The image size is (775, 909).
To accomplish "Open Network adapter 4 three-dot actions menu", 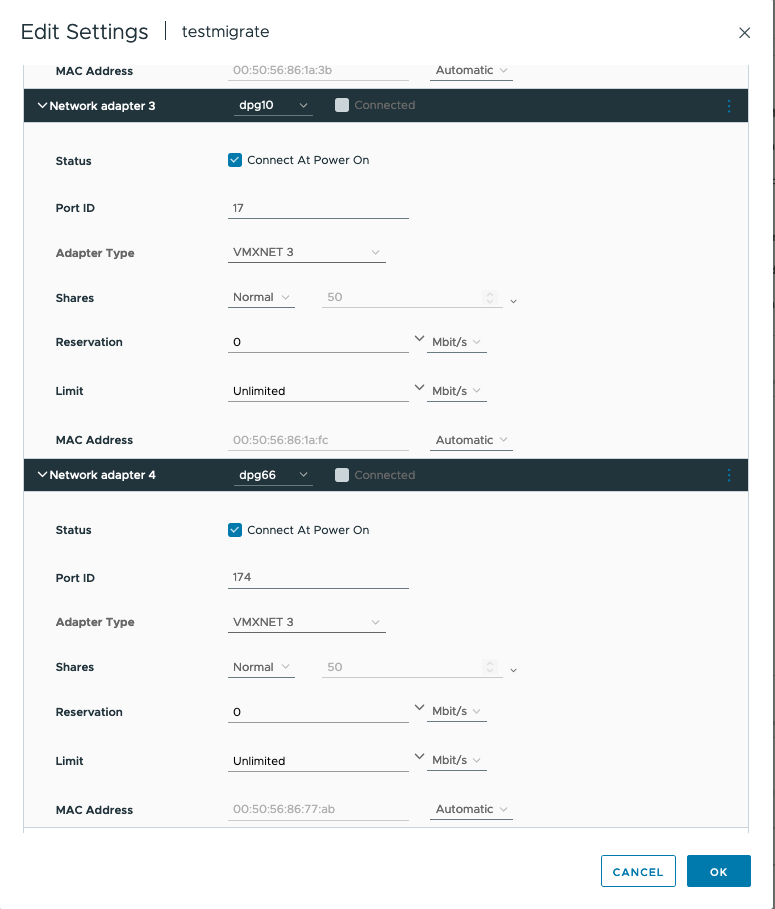I will pos(729,475).
